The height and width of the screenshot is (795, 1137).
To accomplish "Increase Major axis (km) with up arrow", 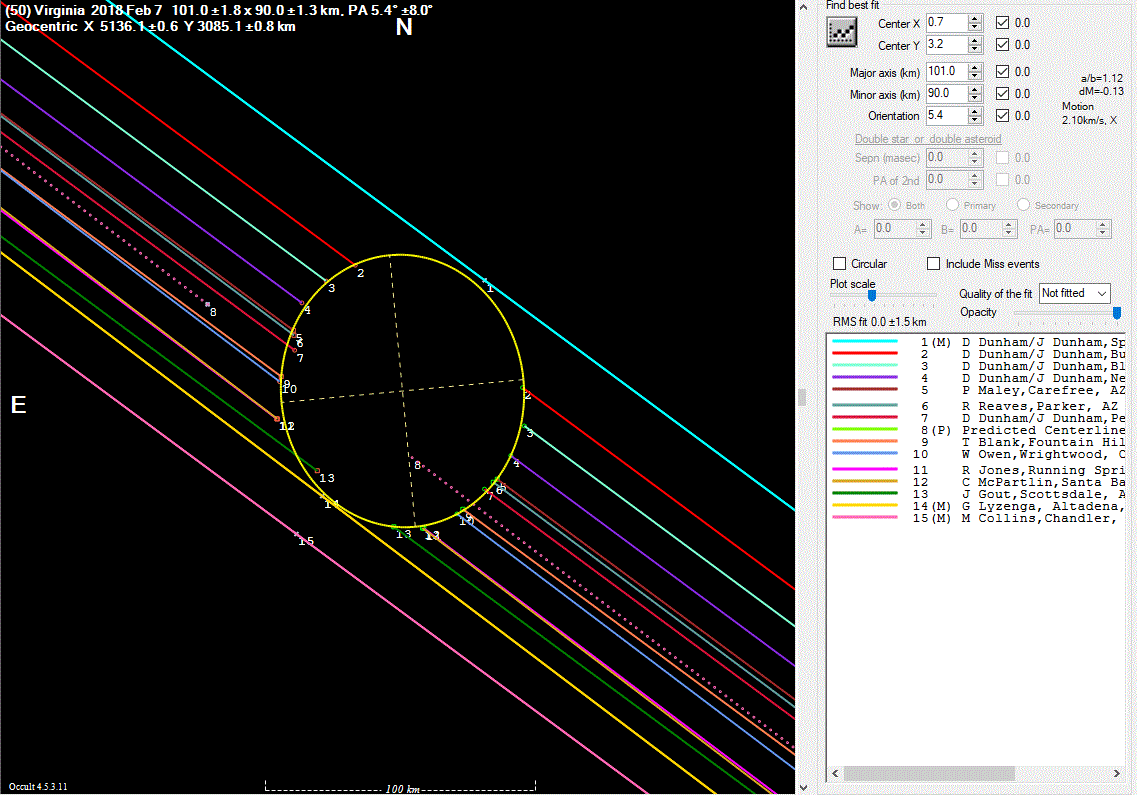I will tap(975, 67).
